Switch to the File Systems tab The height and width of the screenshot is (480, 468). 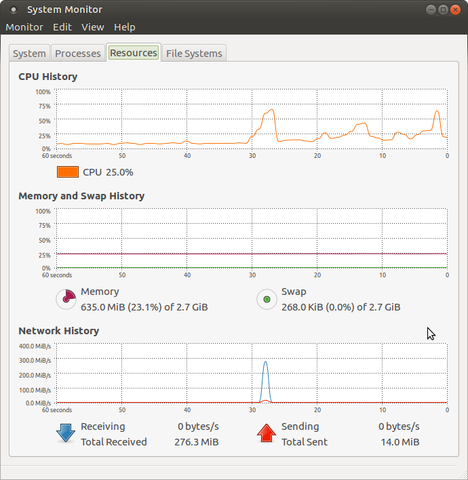click(x=194, y=53)
